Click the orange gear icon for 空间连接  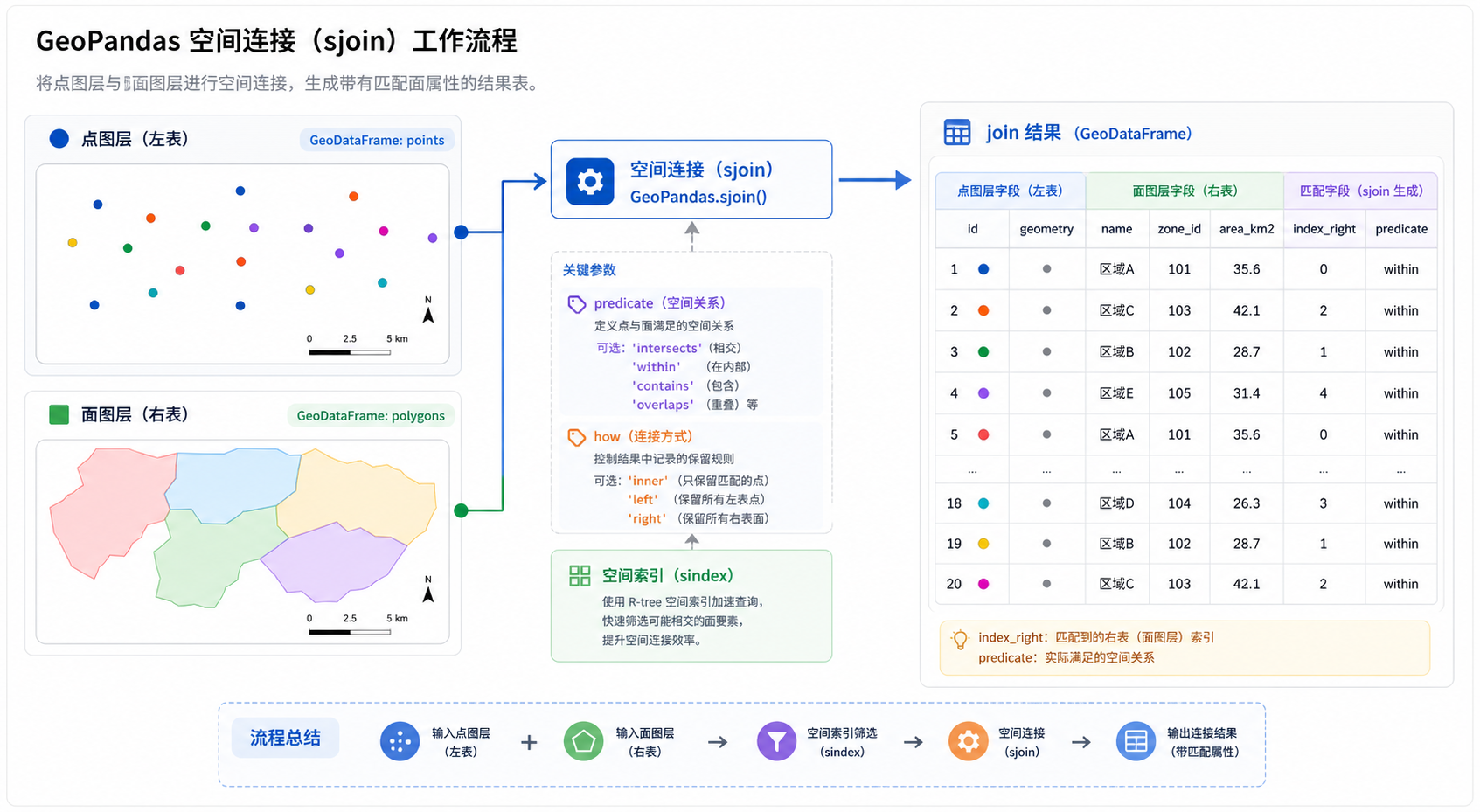click(968, 742)
